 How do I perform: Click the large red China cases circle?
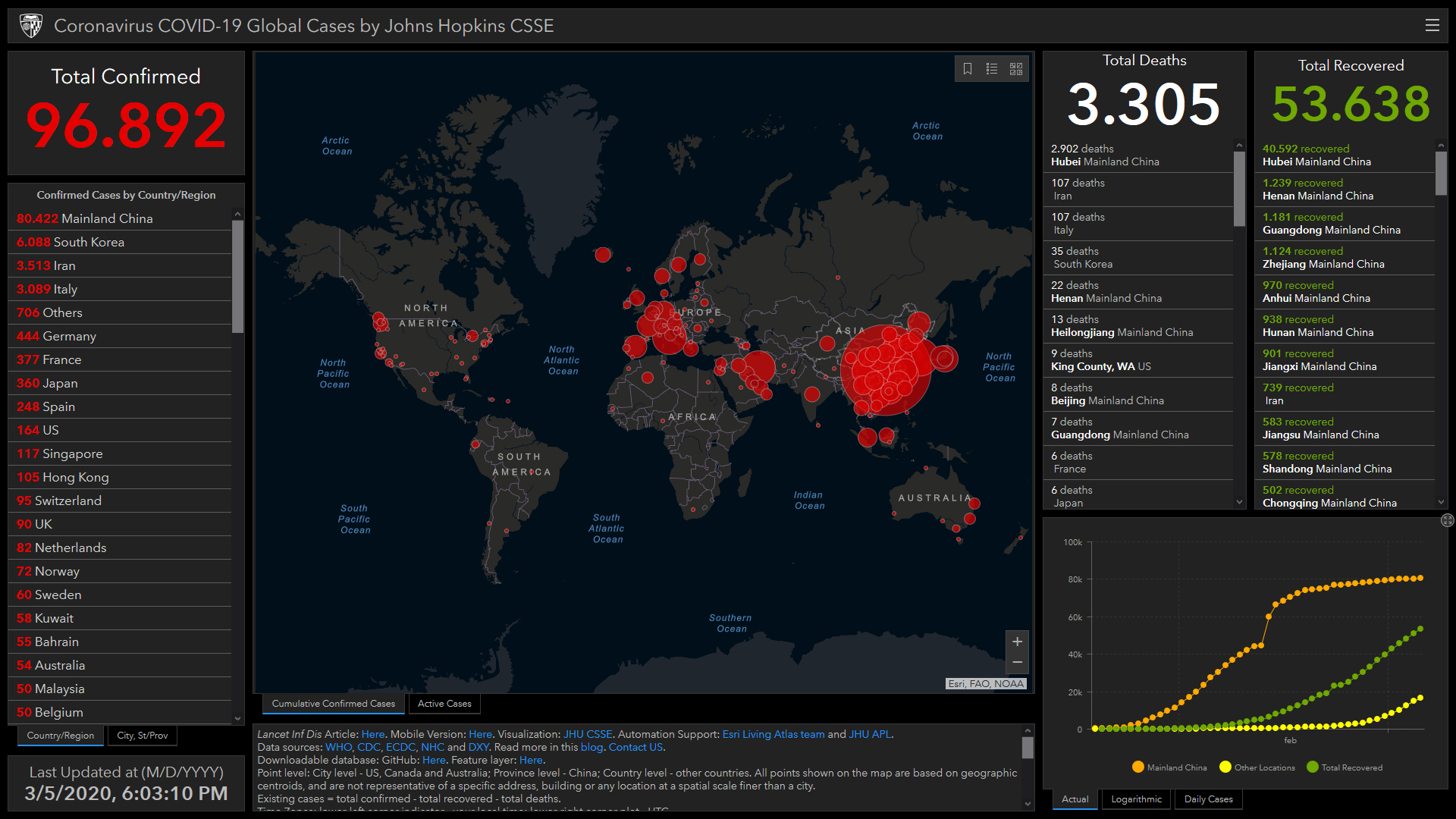886,370
